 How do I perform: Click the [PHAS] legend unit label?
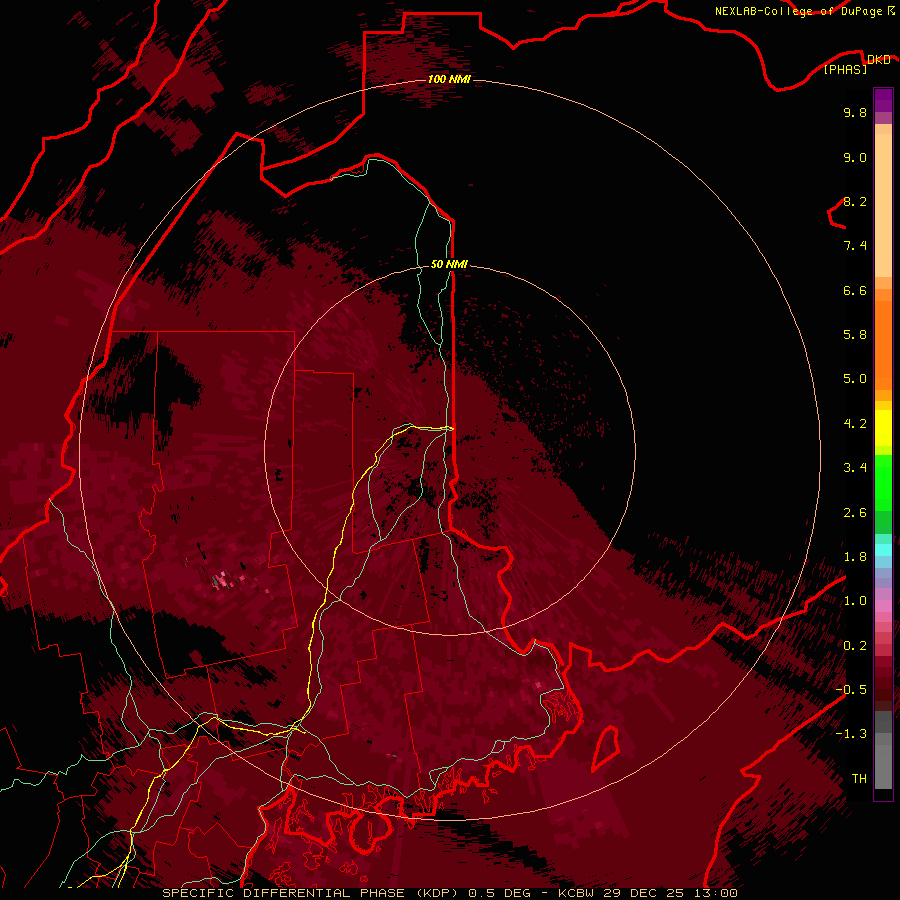point(845,69)
